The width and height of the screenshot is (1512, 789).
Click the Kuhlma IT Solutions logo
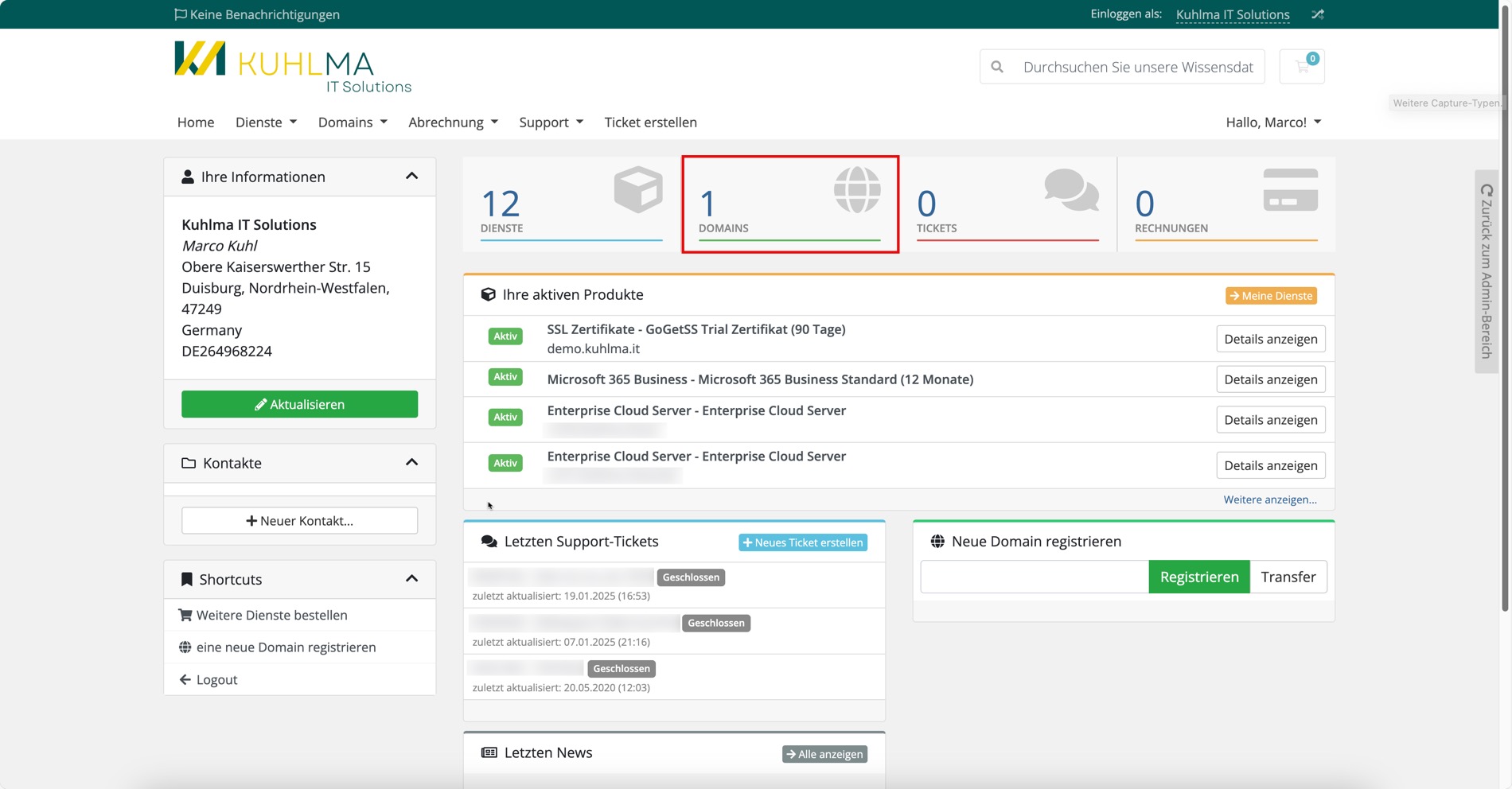[x=293, y=68]
